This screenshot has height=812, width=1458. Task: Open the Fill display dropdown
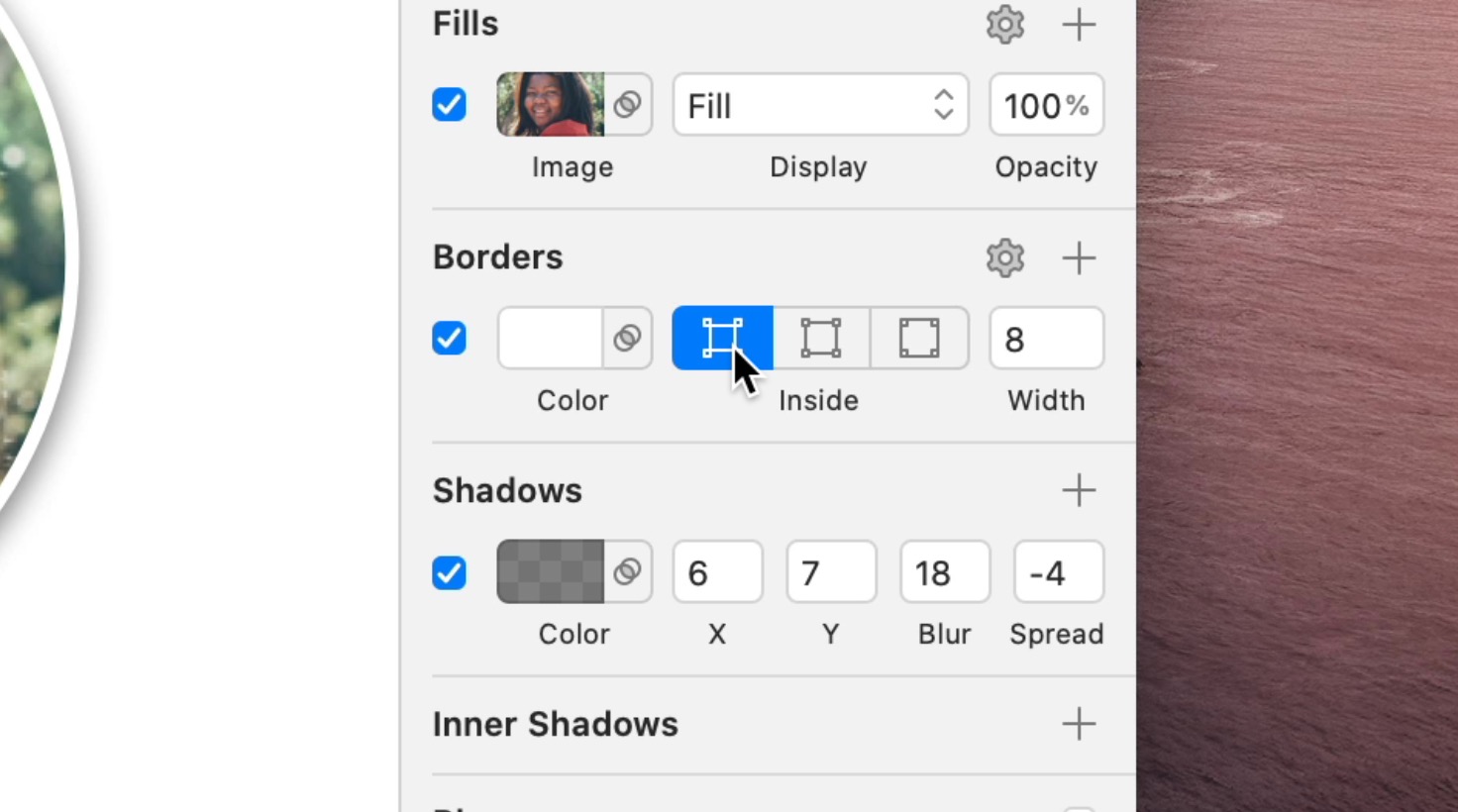pos(820,104)
